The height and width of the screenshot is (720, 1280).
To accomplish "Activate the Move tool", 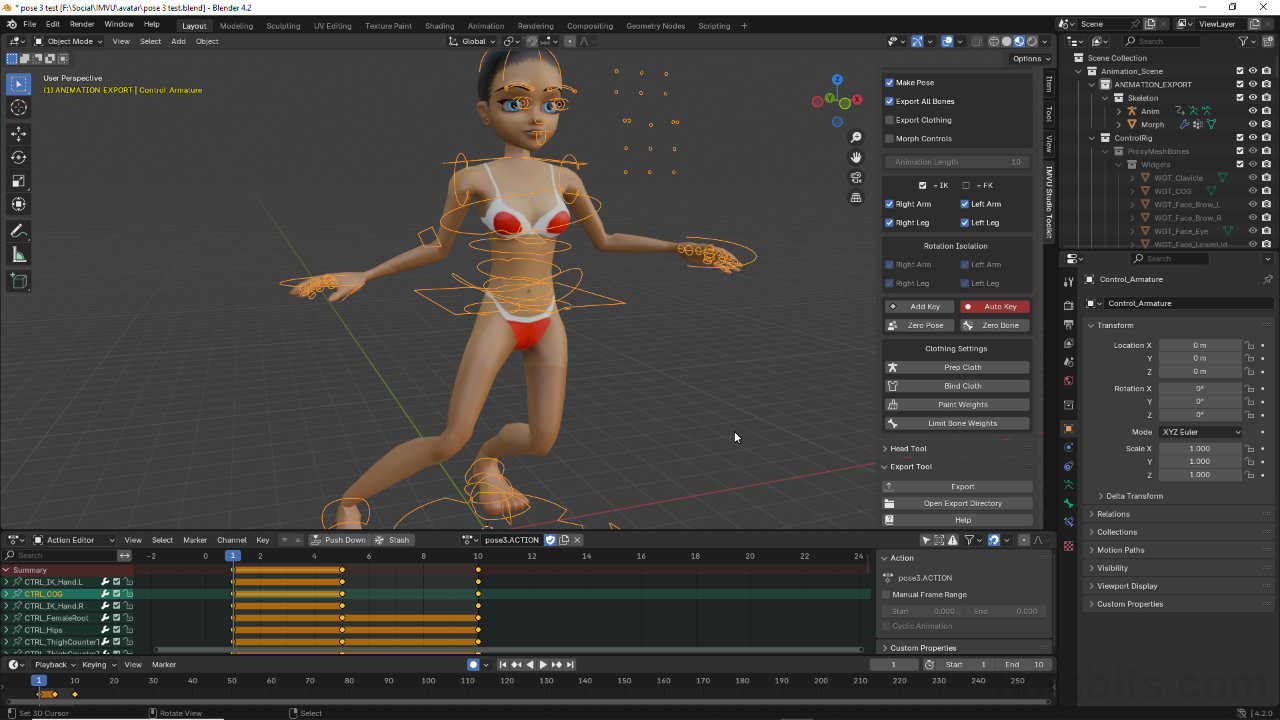I will point(19,133).
